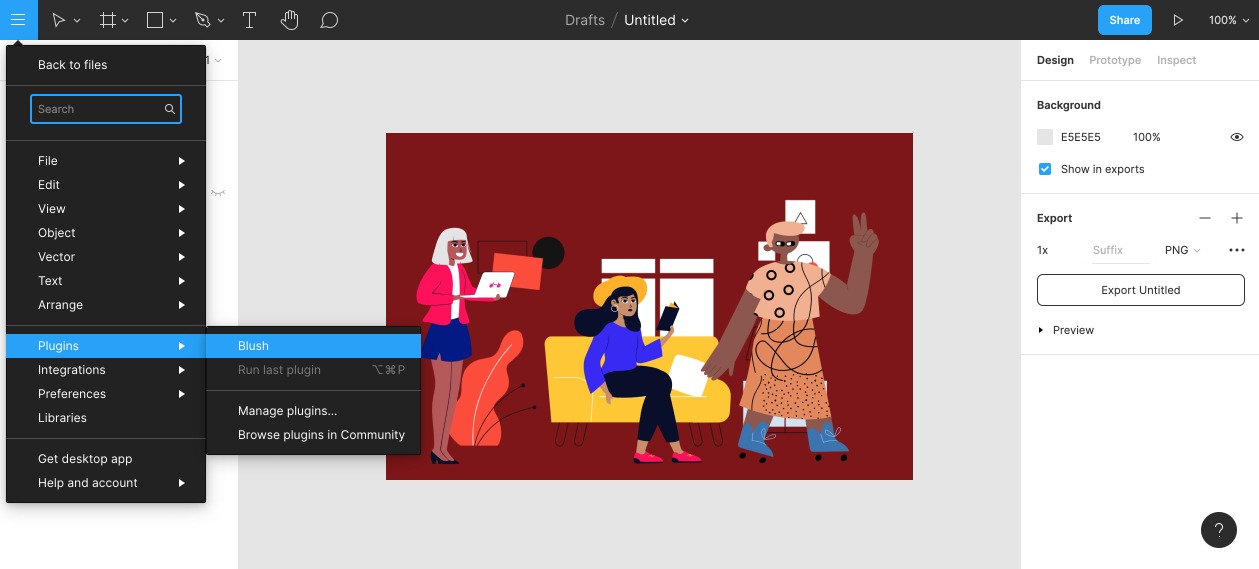
Task: Click the E5E5E5 background color swatch
Action: (x=1045, y=137)
